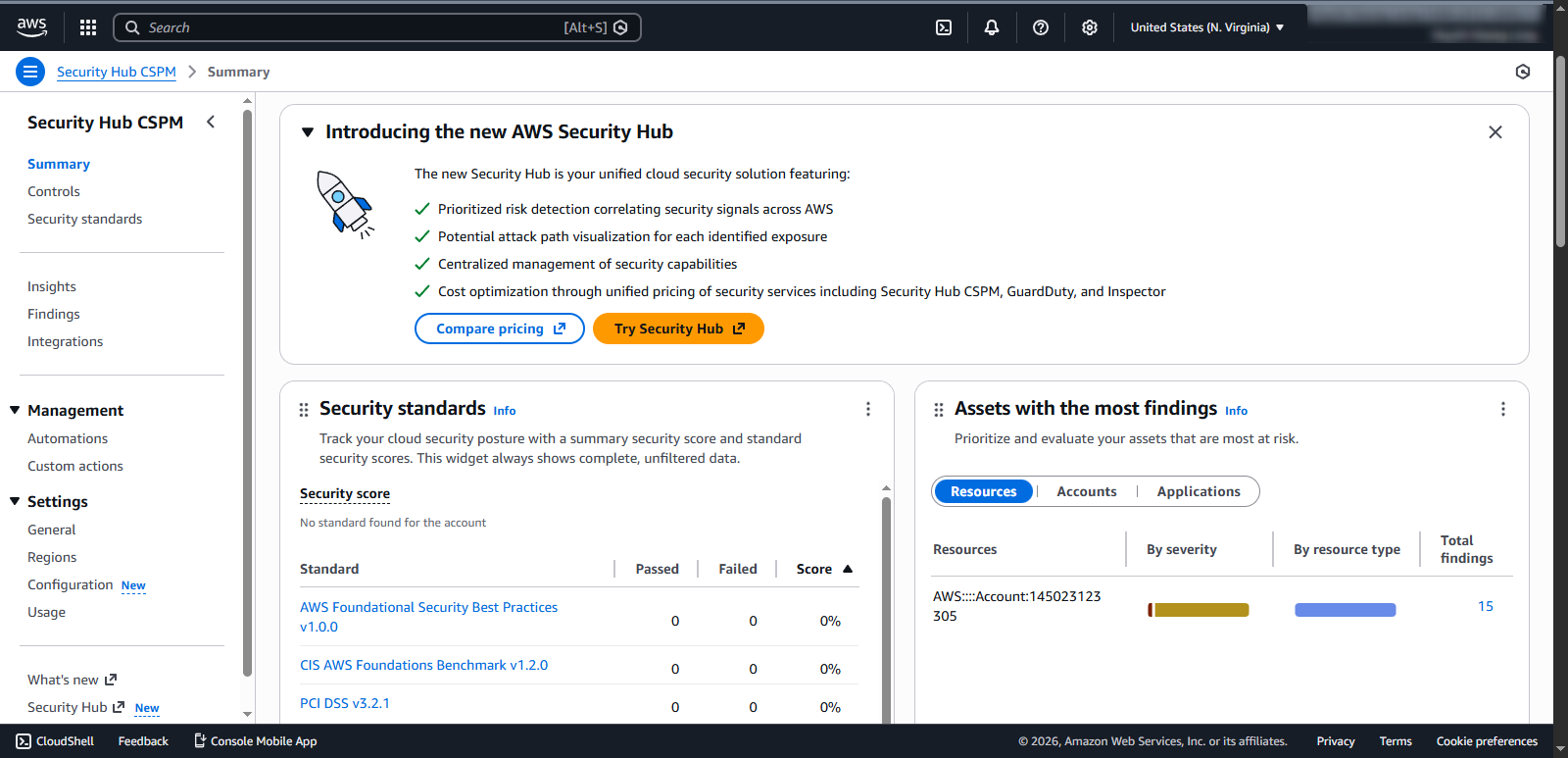
Task: Click the Passed column header
Action: pos(658,569)
